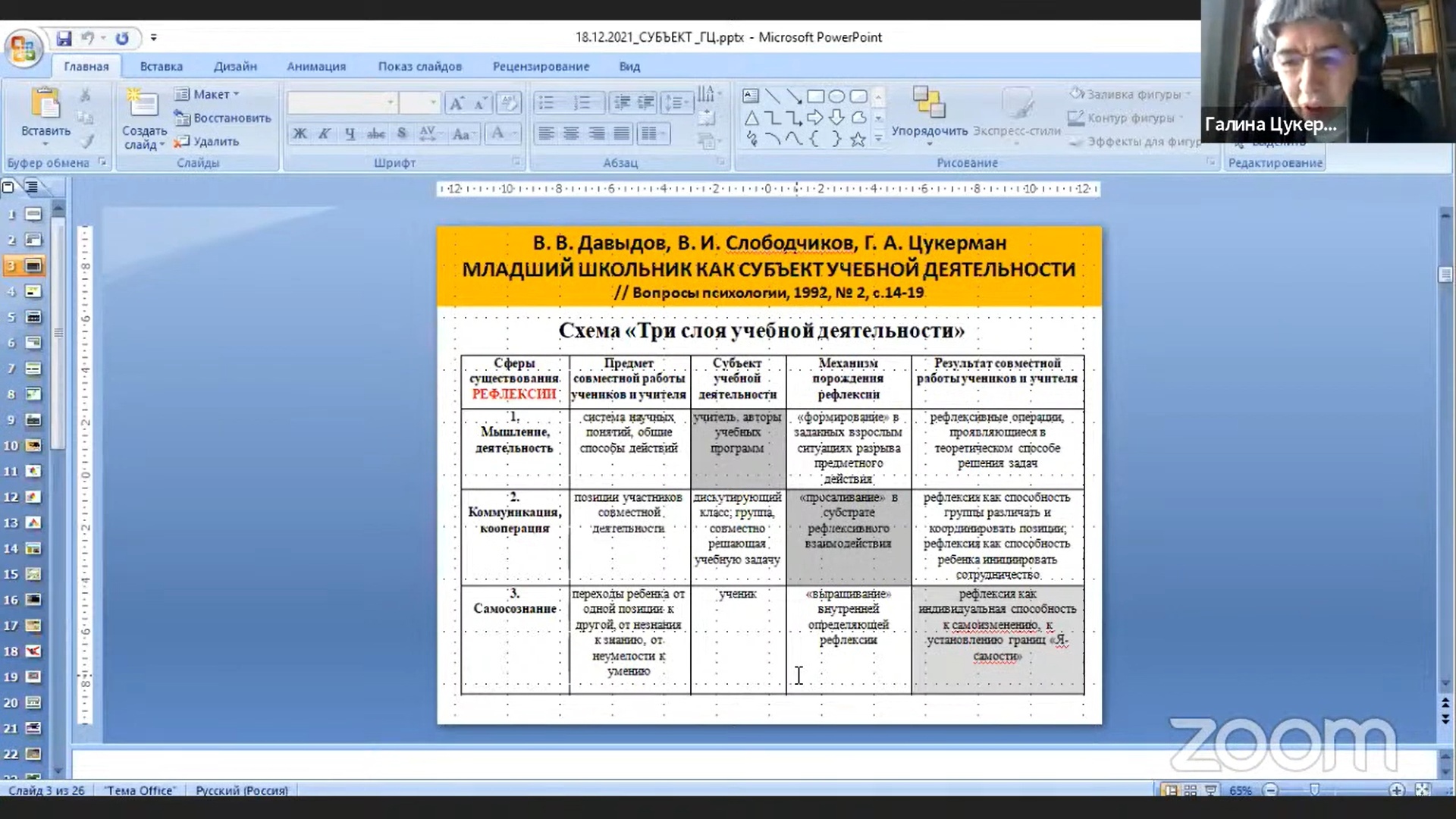Click the Save icon in quick access toolbar
This screenshot has width=1456, height=819.
click(64, 38)
